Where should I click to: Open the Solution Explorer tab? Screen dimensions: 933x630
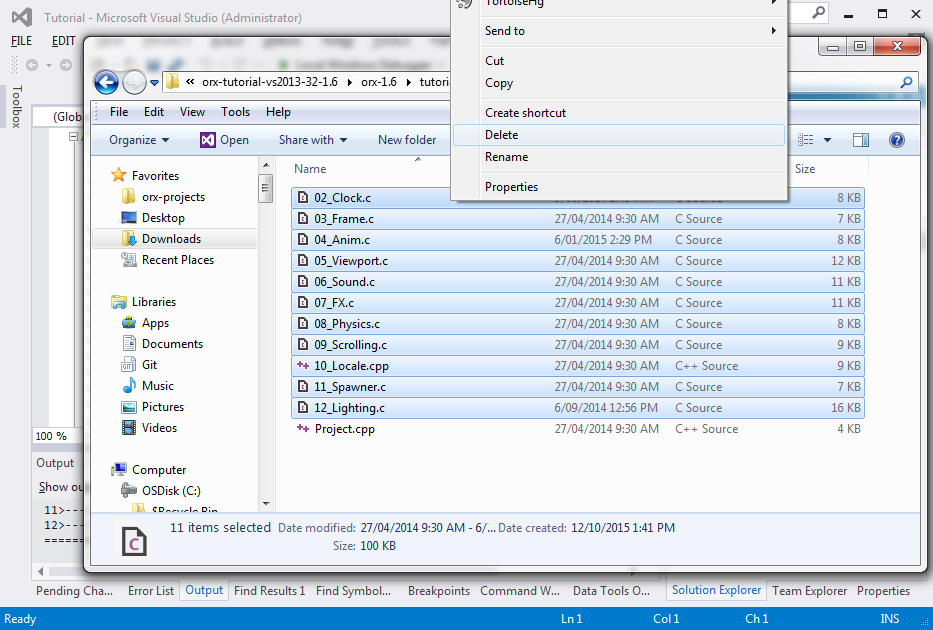pyautogui.click(x=716, y=590)
